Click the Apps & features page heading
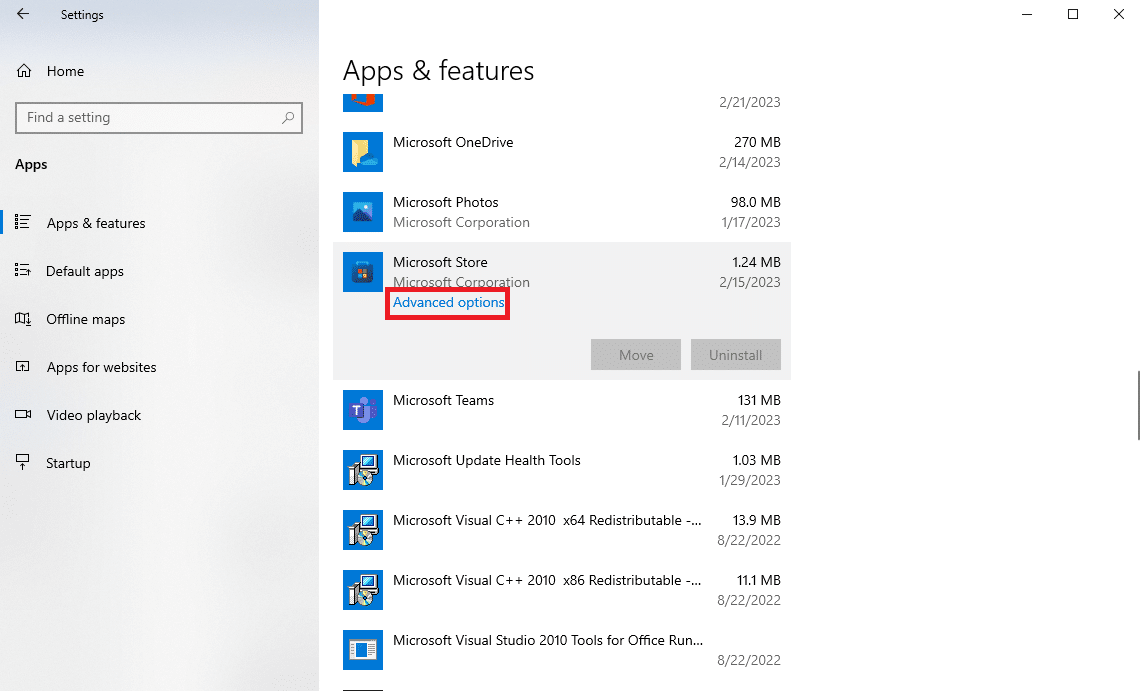The width and height of the screenshot is (1141, 691). point(438,71)
